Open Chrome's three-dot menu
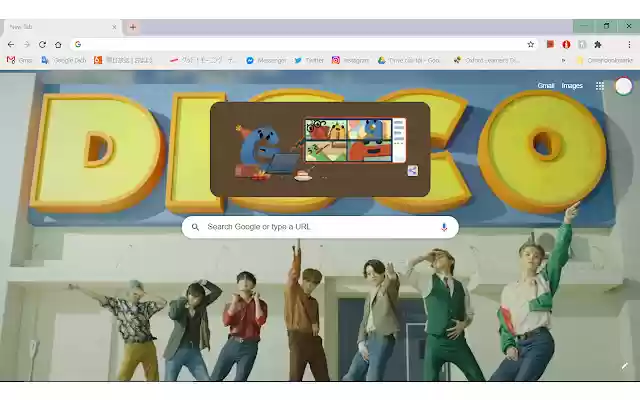The height and width of the screenshot is (400, 640). [629, 44]
